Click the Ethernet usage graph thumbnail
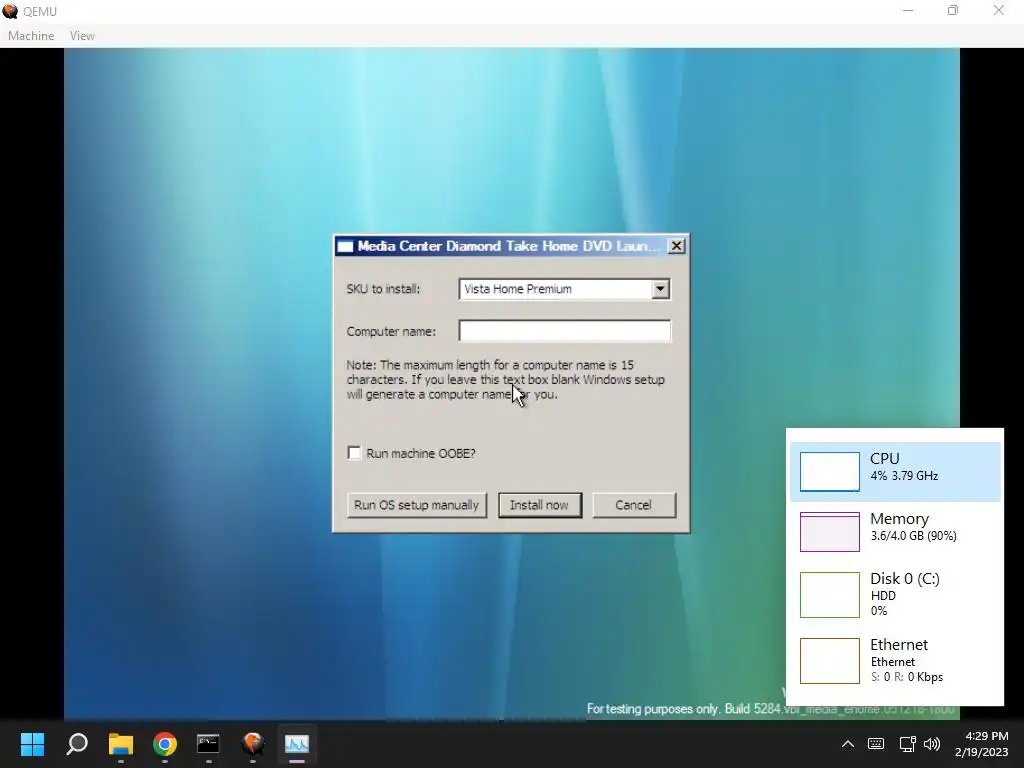This screenshot has height=768, width=1024. pyautogui.click(x=829, y=661)
